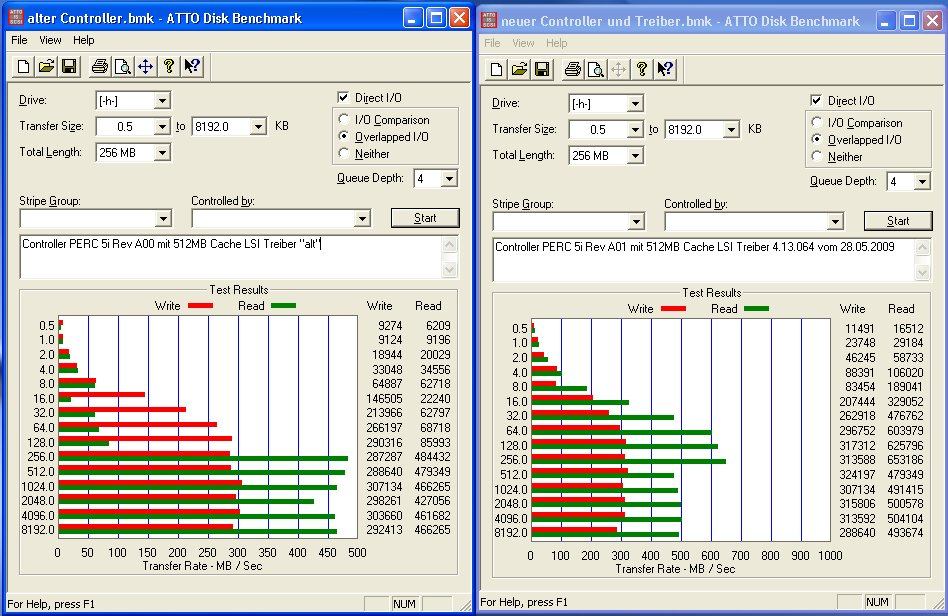
Task: Select Neither radio in alter Controller window
Action: pos(344,153)
